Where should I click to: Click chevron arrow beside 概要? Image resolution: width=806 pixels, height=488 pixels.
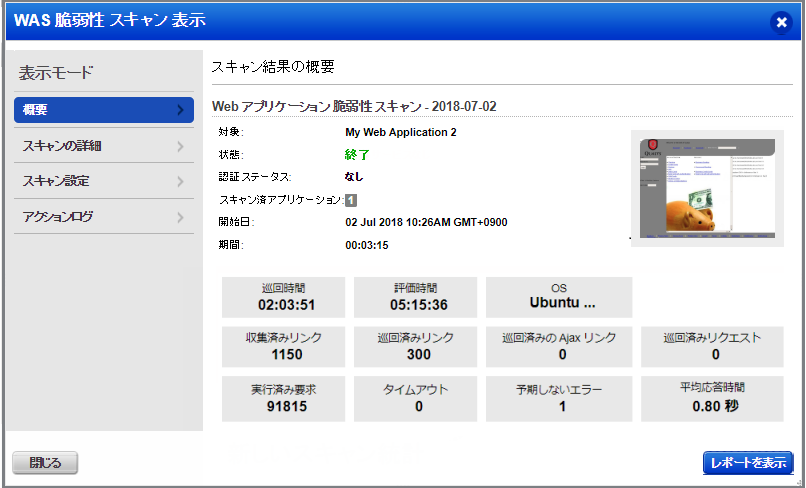[x=180, y=110]
